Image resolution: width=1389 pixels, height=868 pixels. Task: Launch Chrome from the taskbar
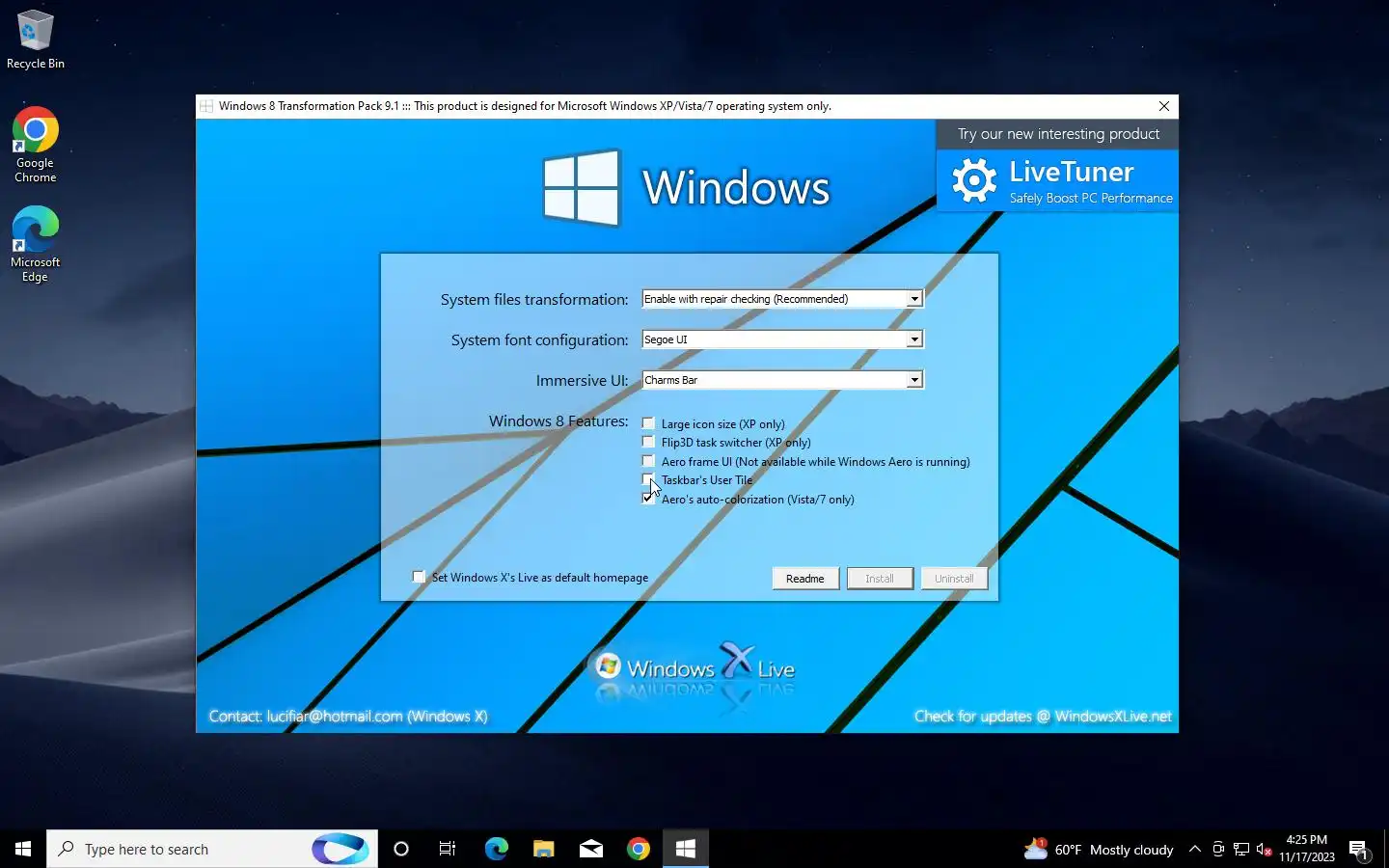[x=638, y=849]
